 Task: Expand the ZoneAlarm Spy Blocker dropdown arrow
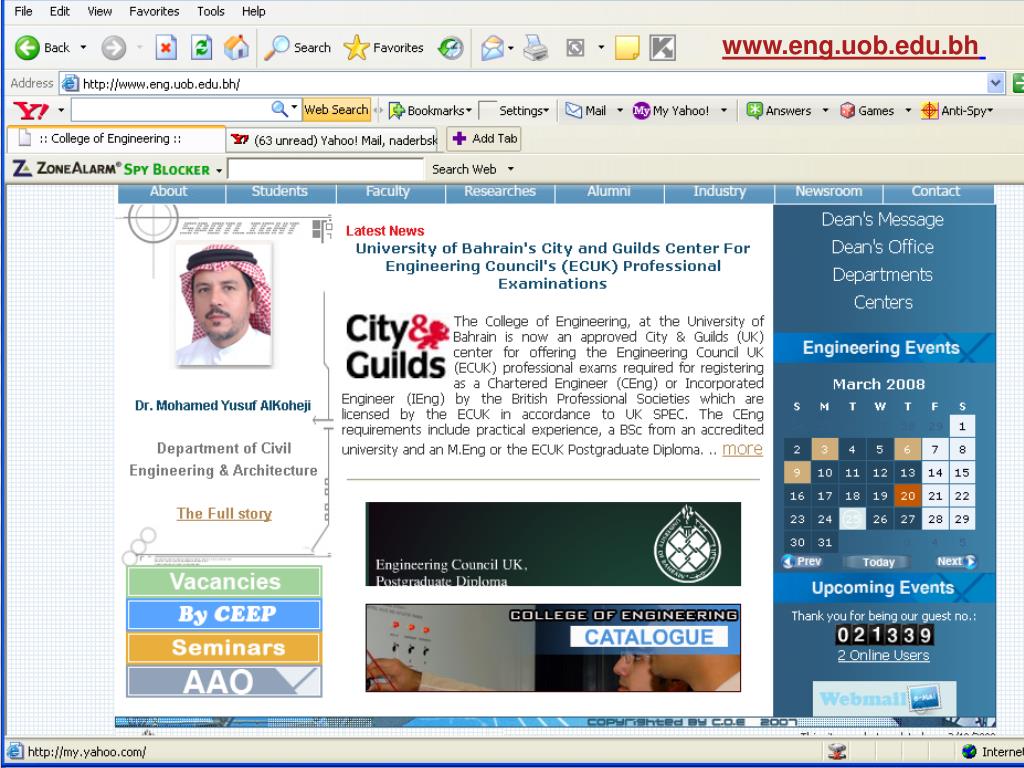coord(219,170)
